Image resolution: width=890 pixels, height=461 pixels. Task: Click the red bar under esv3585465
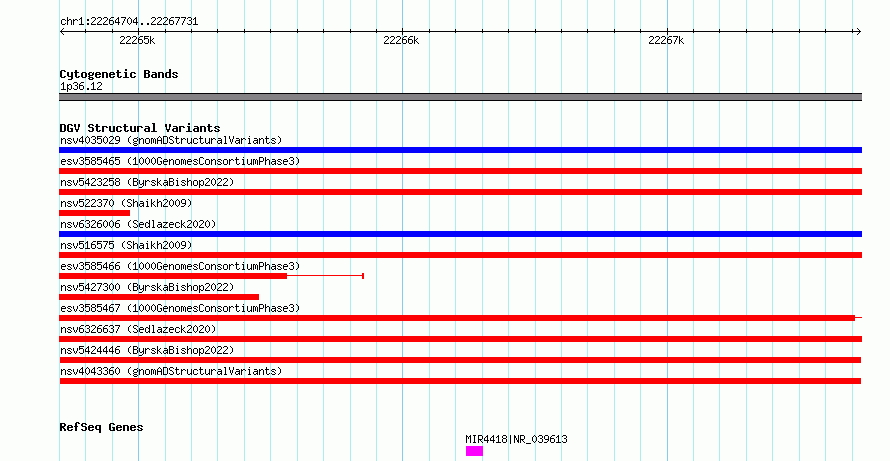click(x=460, y=171)
